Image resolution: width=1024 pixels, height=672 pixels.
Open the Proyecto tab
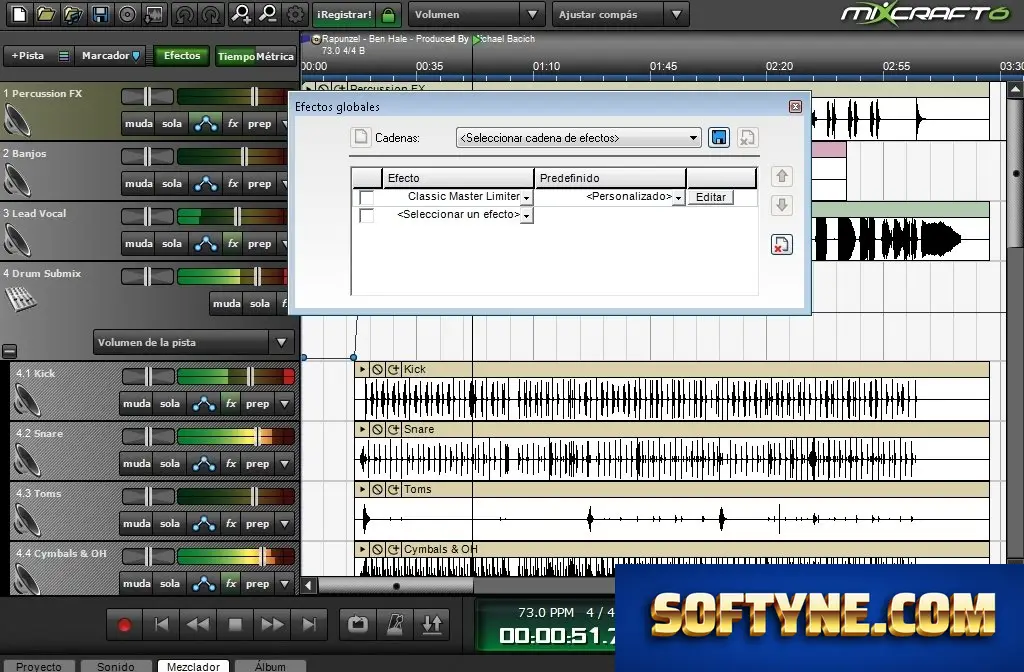(39, 666)
